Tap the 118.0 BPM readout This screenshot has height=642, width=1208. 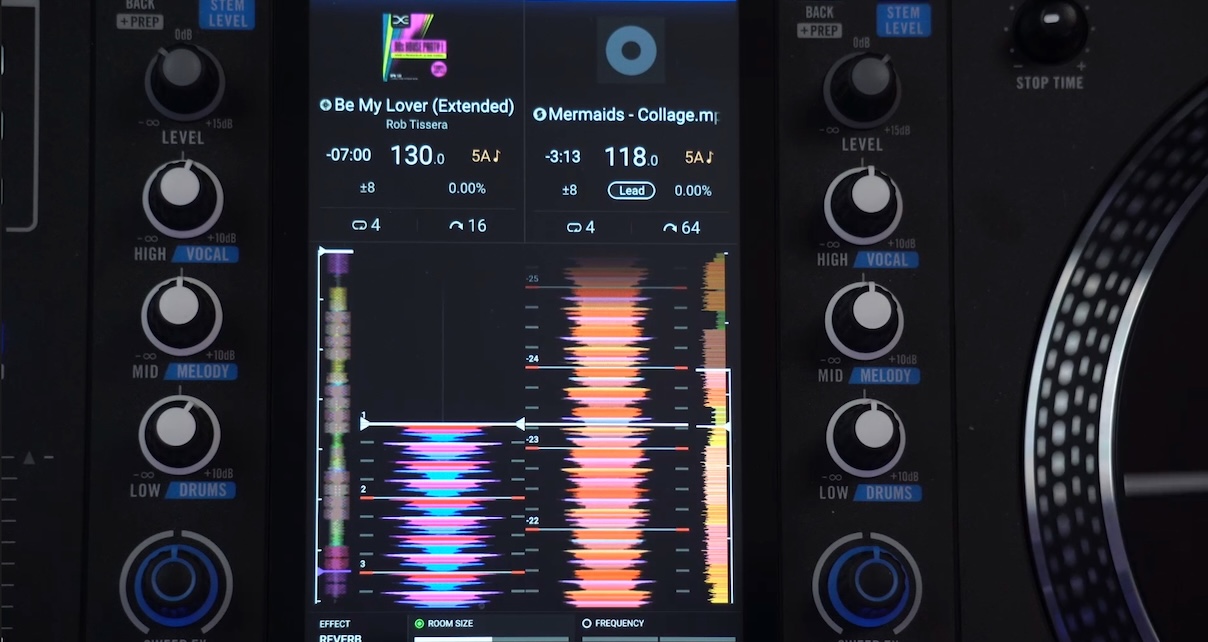coord(631,157)
